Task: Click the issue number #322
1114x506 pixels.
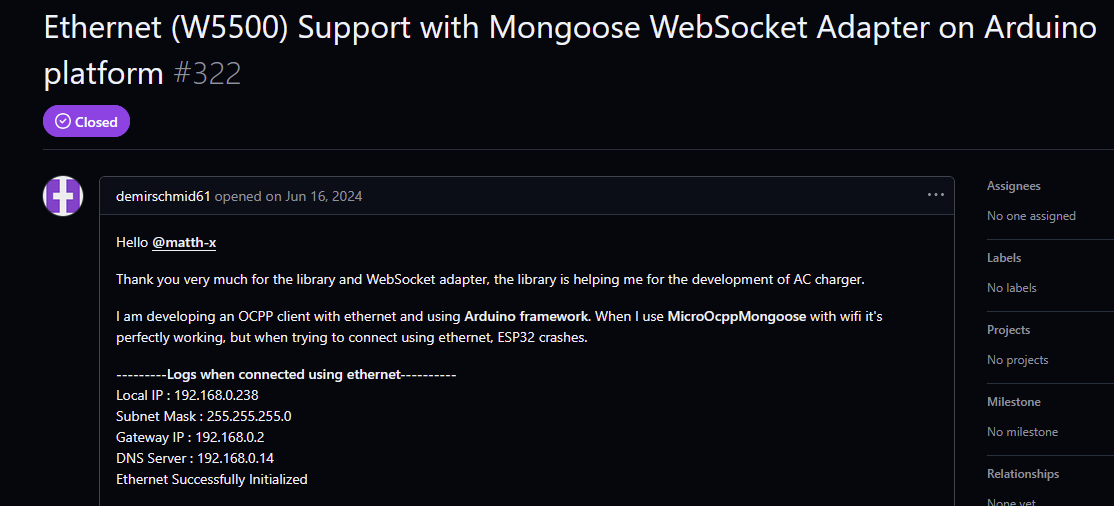Action: point(207,73)
